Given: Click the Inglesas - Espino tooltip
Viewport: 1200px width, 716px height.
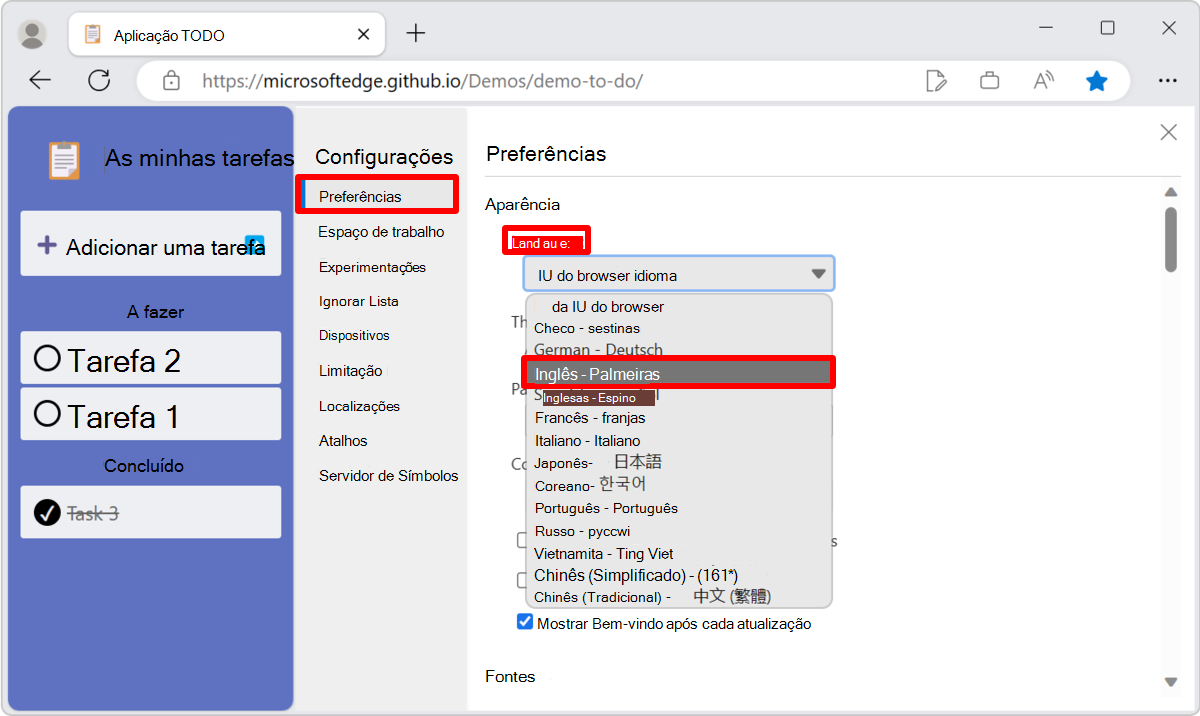Looking at the screenshot, I should [x=598, y=397].
